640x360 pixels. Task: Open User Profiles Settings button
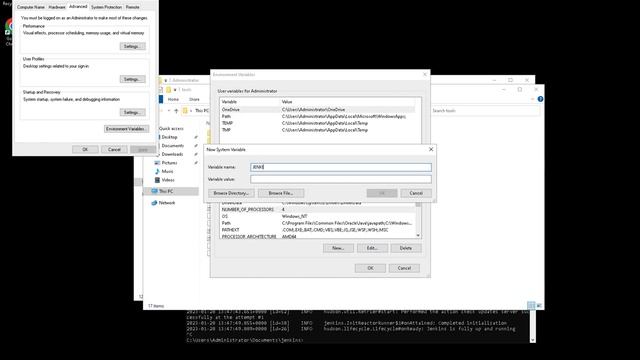coord(132,79)
